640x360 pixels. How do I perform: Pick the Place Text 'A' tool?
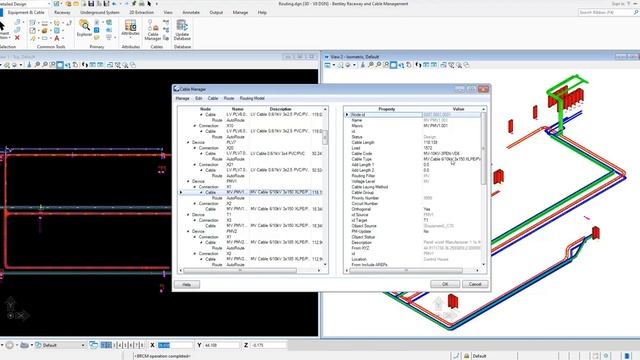click(x=57, y=38)
